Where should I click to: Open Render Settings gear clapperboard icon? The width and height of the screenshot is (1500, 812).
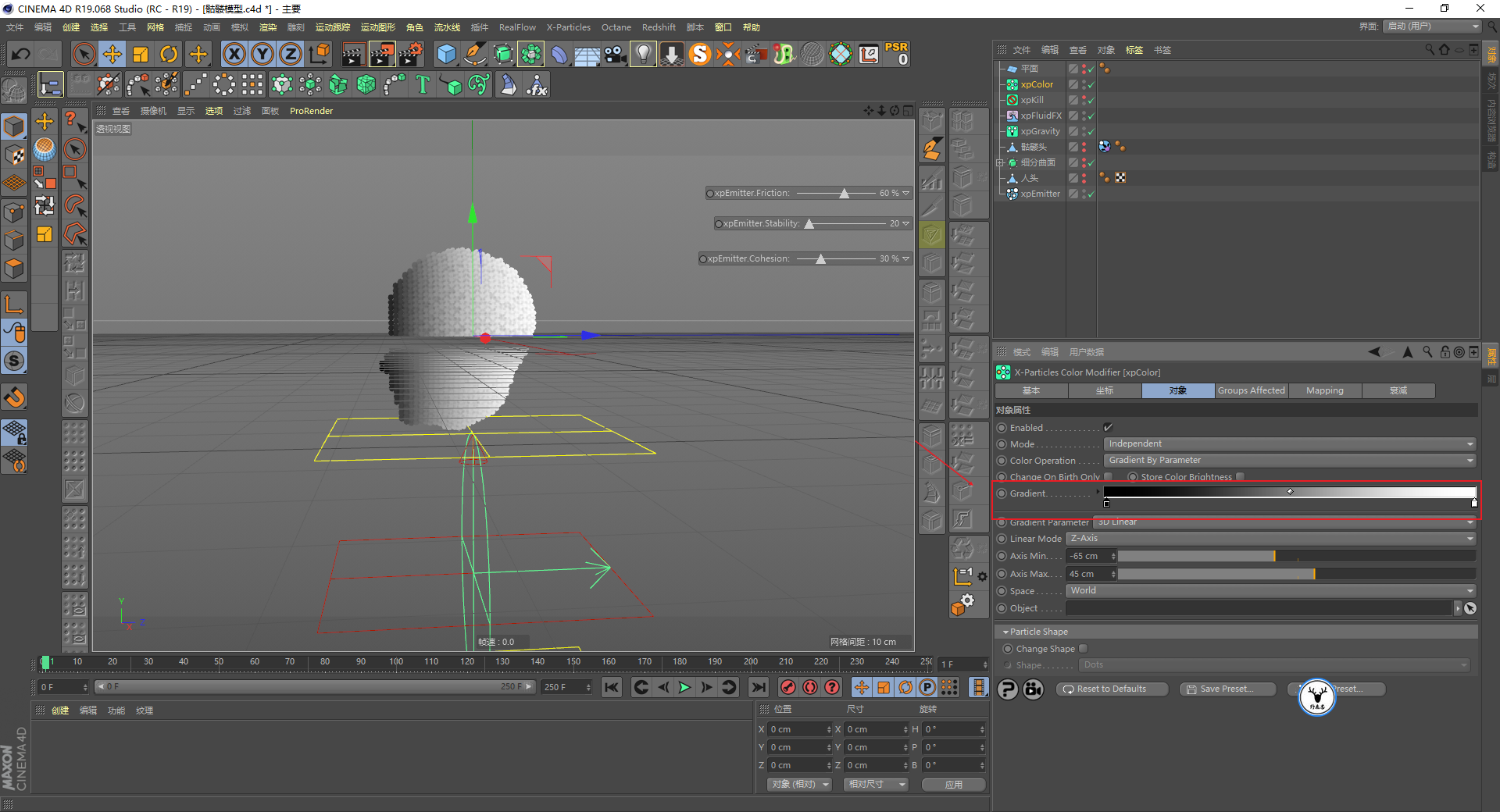(411, 54)
